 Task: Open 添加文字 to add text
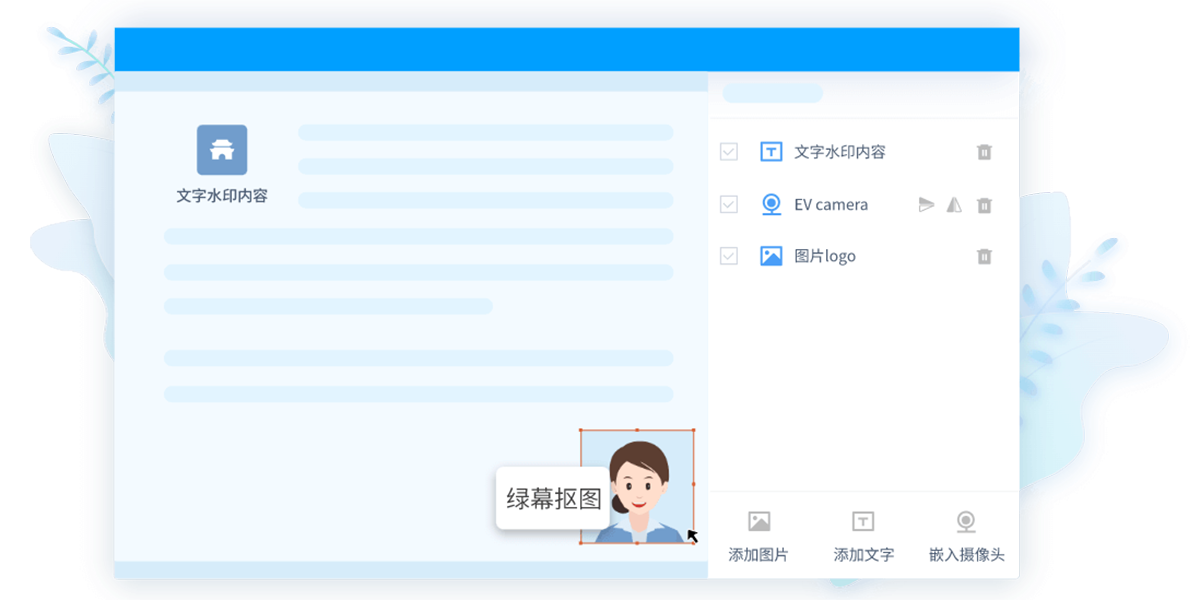862,533
